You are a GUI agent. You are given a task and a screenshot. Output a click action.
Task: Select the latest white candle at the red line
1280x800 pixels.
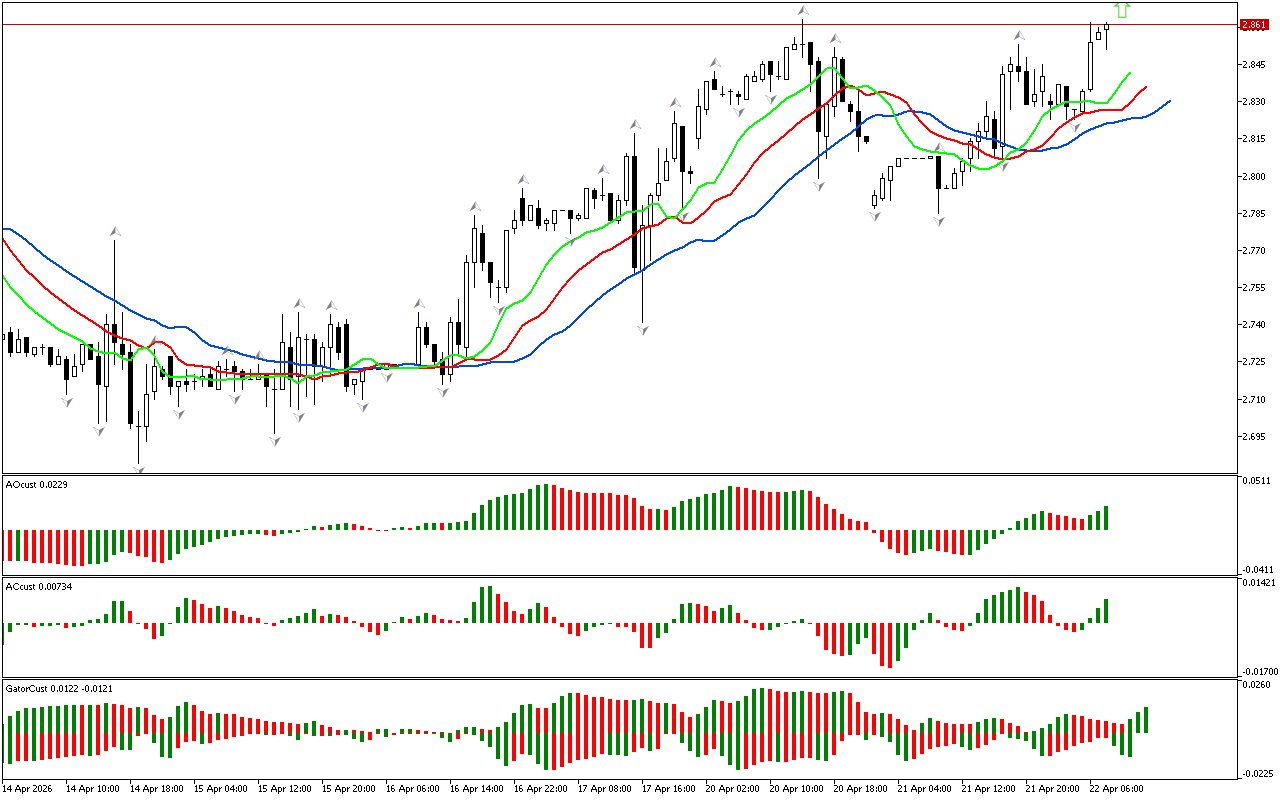tap(1107, 27)
